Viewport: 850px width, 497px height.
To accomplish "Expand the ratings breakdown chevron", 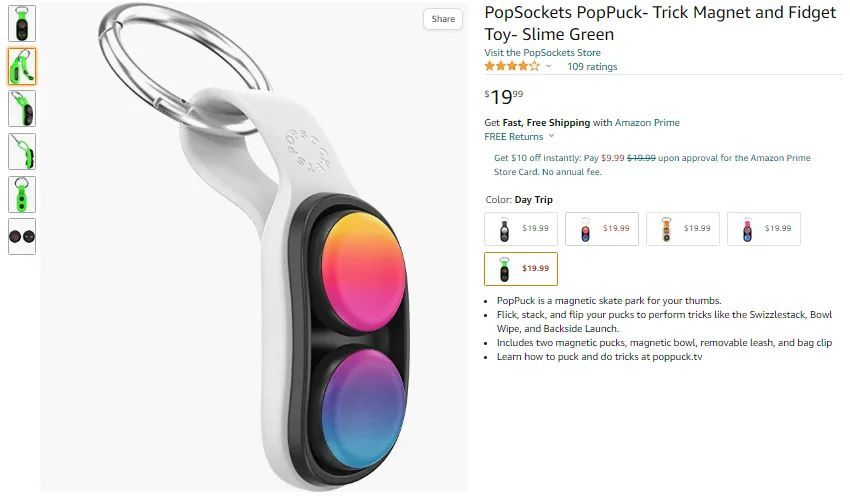I will click(x=548, y=67).
